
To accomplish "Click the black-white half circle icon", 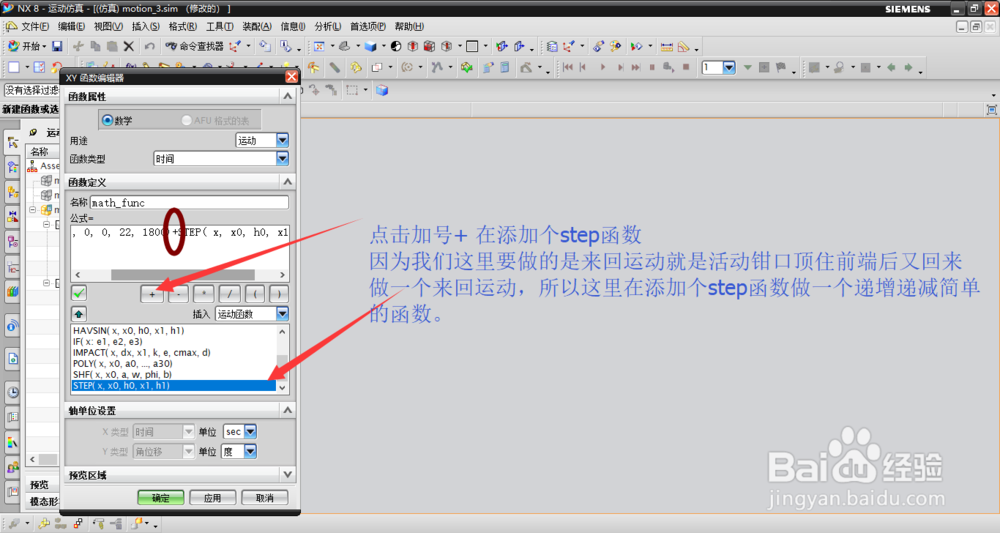I will [x=396, y=47].
